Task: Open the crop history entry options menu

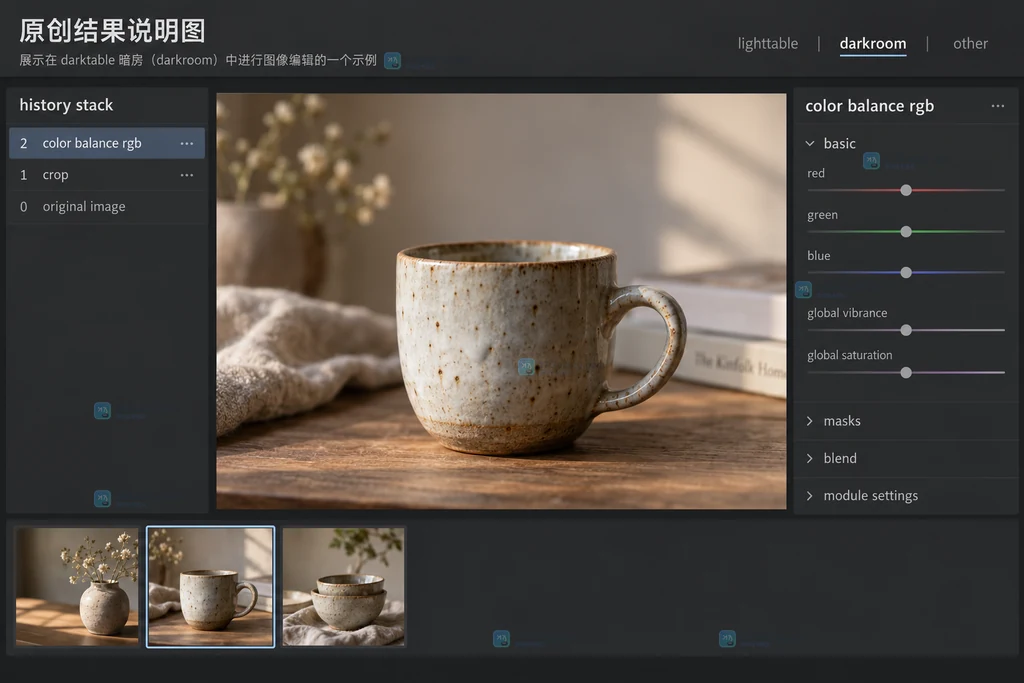Action: coord(187,175)
